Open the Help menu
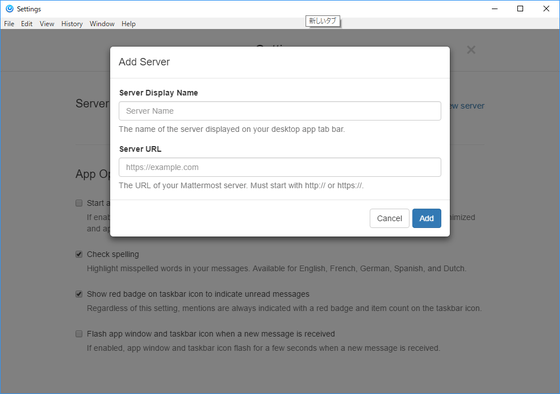This screenshot has height=394, width=560. tap(128, 24)
